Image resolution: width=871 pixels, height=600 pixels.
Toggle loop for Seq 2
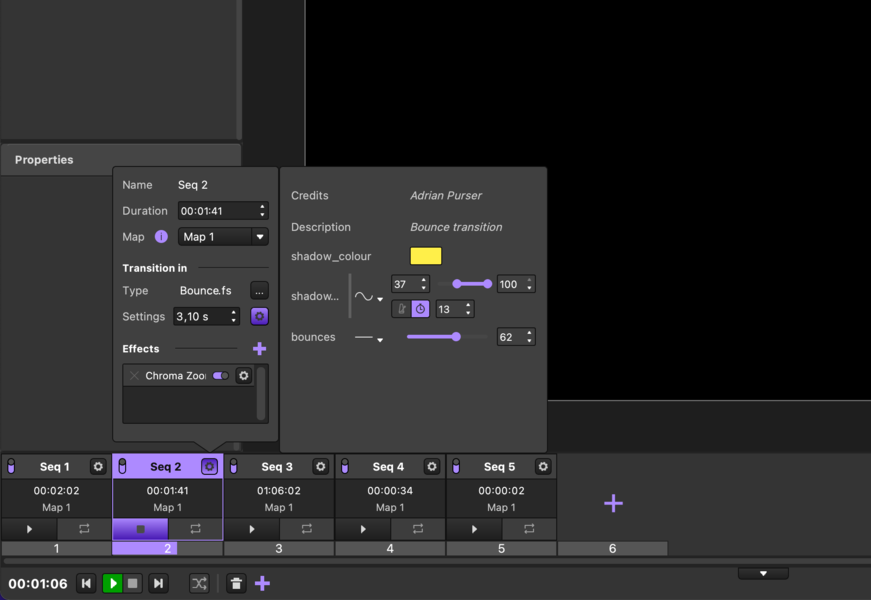coord(195,529)
